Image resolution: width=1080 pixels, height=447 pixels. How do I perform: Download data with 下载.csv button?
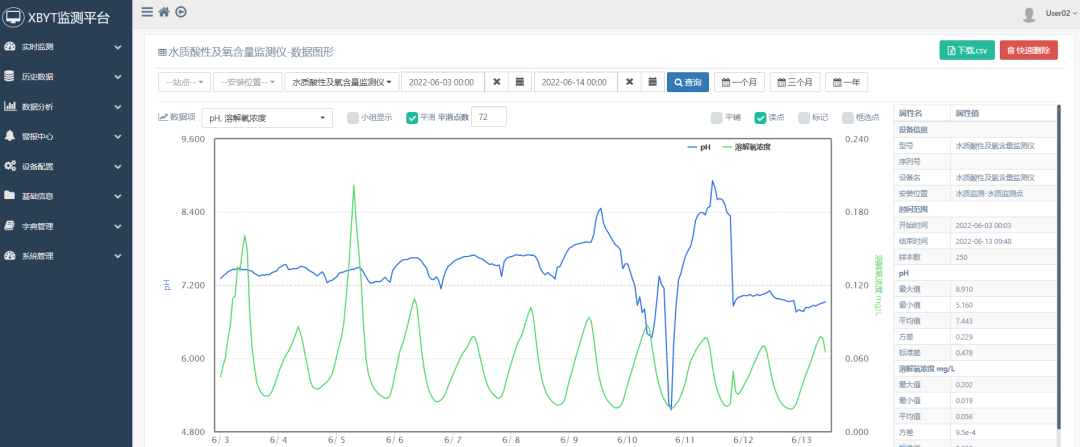(967, 50)
